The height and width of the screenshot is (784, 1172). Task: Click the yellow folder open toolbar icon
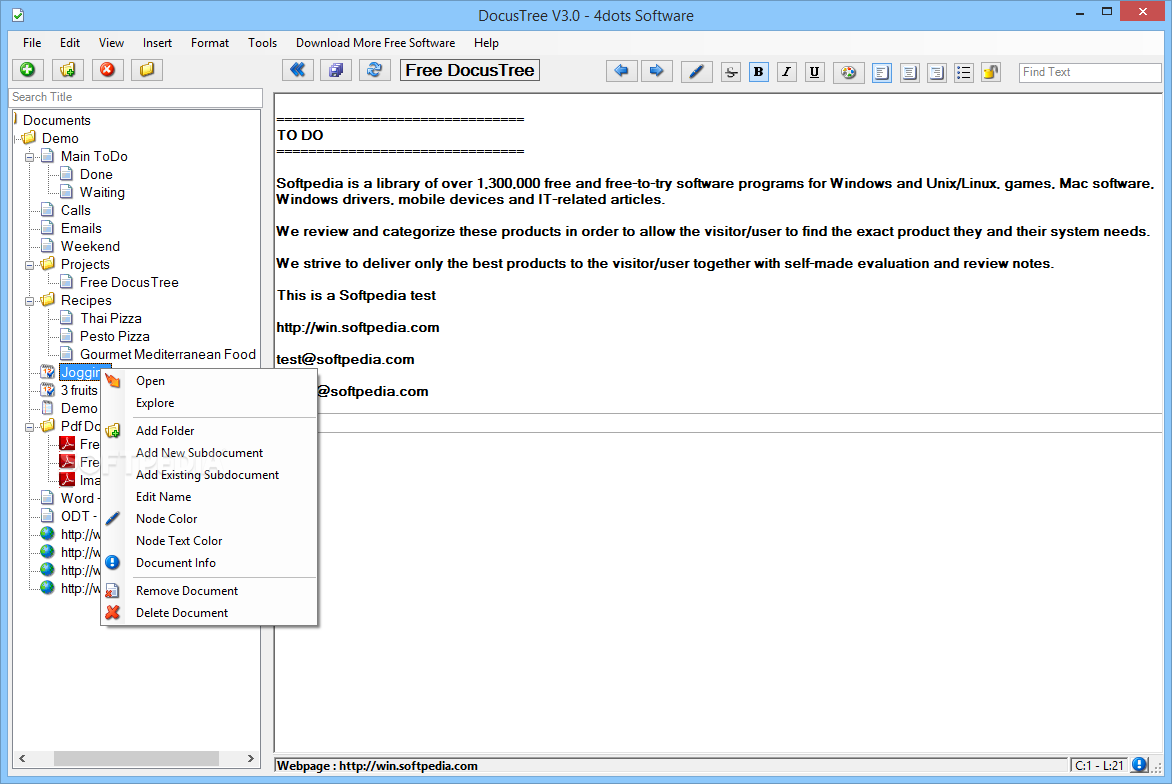click(x=147, y=70)
